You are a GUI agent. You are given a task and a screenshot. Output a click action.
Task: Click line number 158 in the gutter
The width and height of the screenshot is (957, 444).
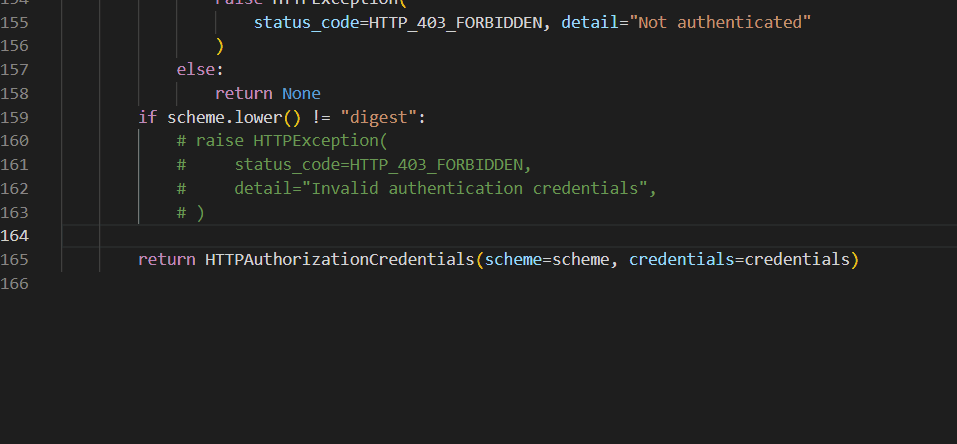[14, 94]
